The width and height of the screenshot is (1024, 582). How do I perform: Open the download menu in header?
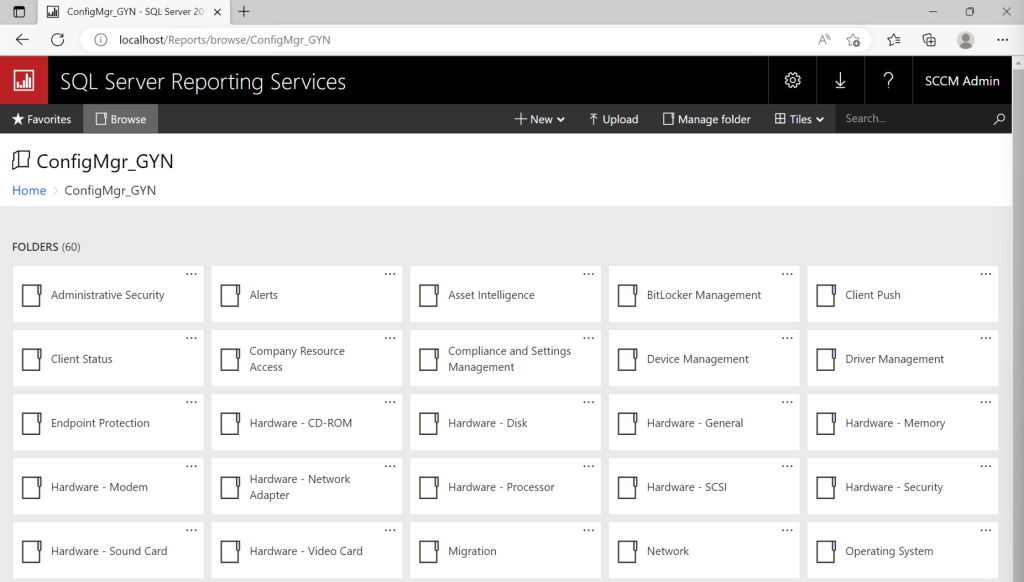[840, 80]
